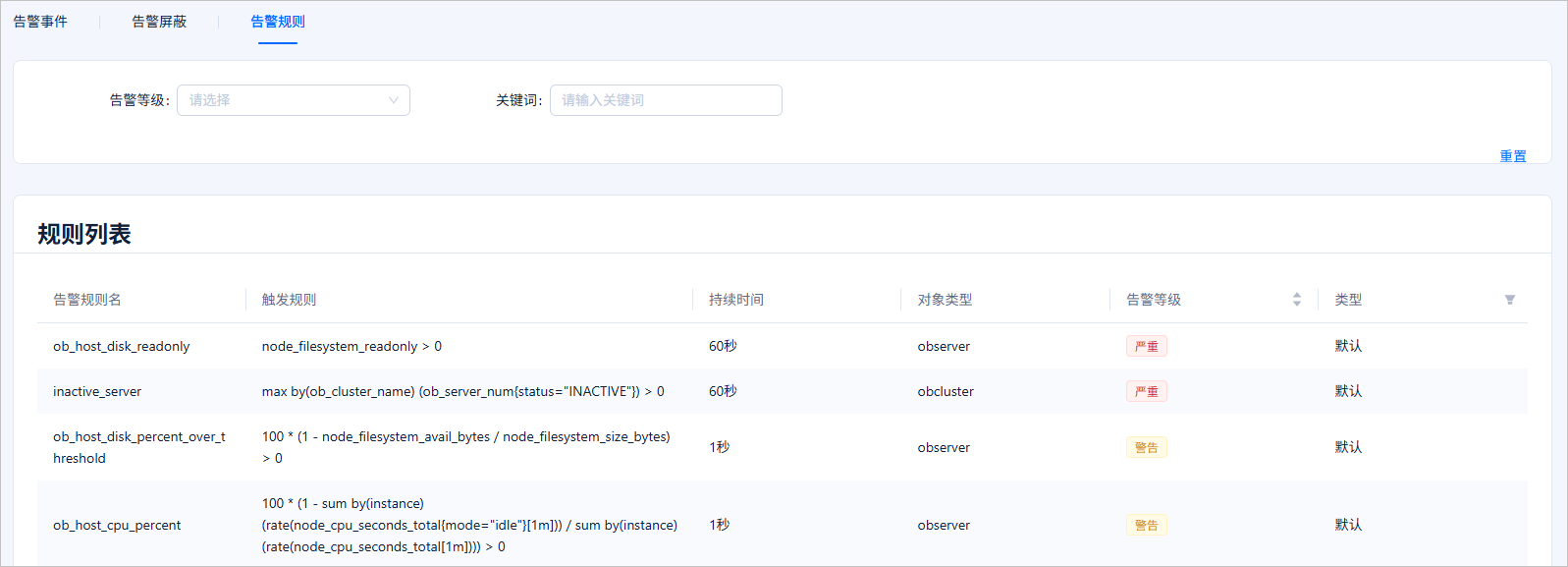Image resolution: width=1568 pixels, height=567 pixels.
Task: Select the 告警规则 tab
Action: pos(278,22)
